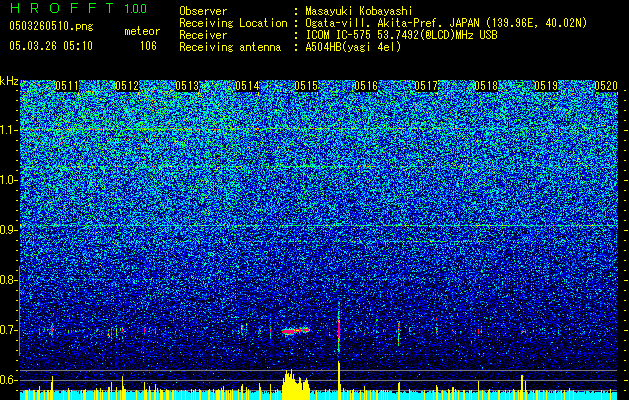The height and width of the screenshot is (400, 629).
Task: Click the 0519 time marker
Action: [546, 86]
